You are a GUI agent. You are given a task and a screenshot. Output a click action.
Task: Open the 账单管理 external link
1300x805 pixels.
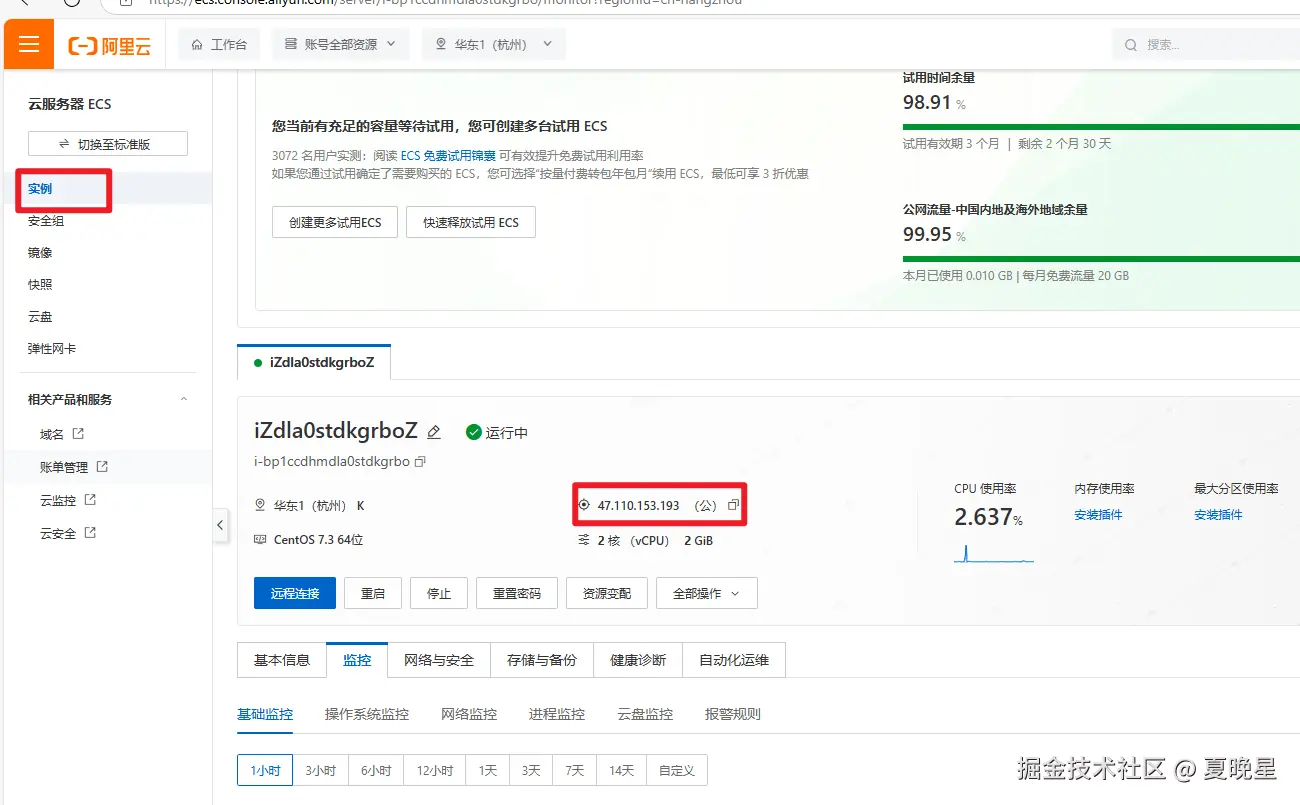[74, 467]
